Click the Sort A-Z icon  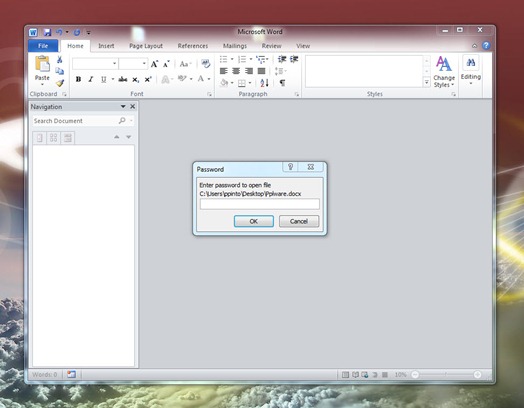(264, 83)
